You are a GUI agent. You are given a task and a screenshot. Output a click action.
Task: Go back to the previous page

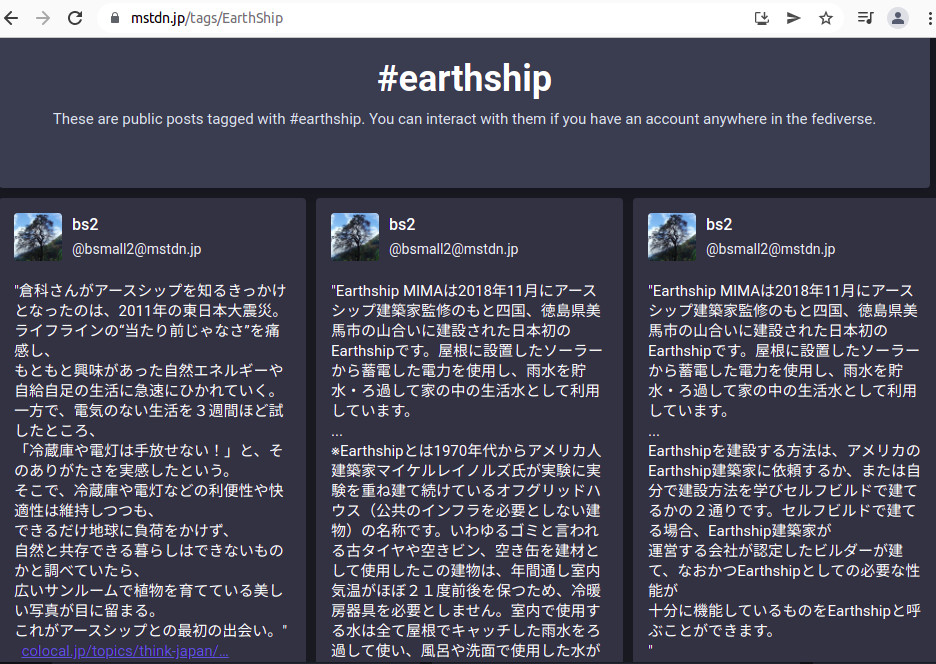tap(14, 18)
